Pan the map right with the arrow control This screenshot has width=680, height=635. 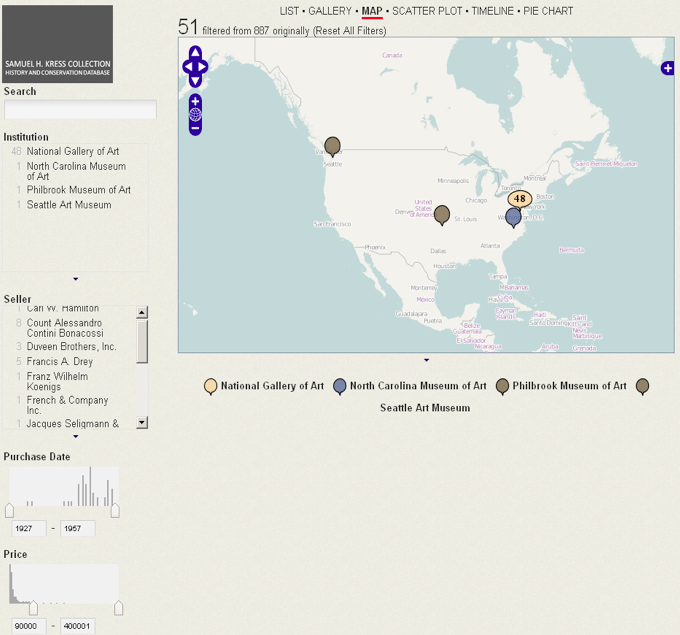click(x=203, y=67)
